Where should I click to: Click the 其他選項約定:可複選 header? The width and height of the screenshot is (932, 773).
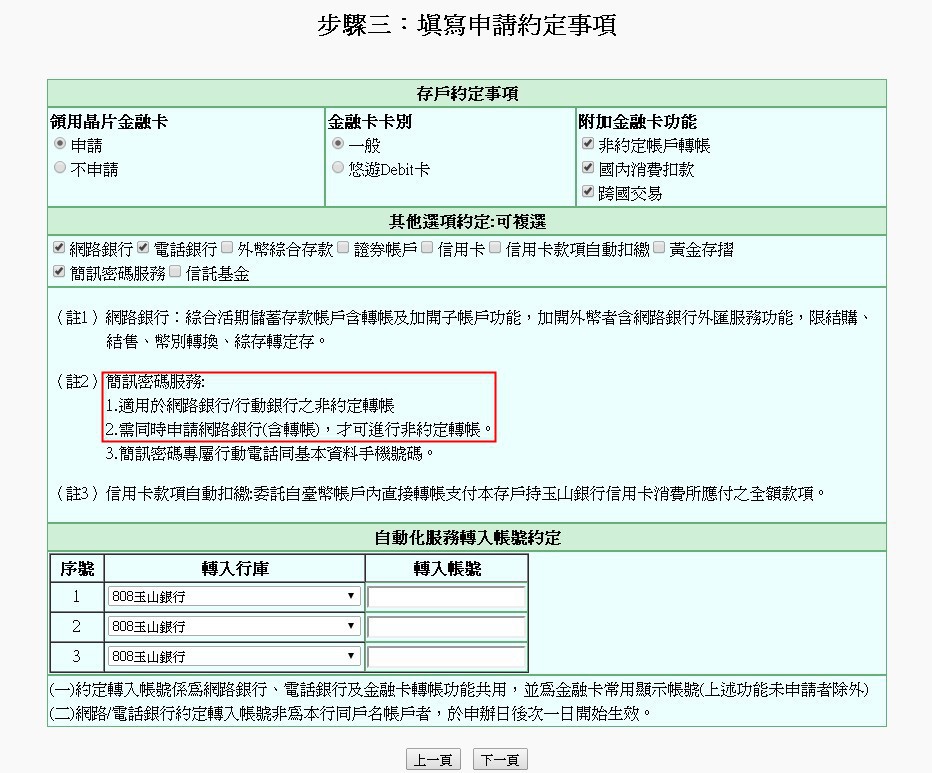(467, 222)
